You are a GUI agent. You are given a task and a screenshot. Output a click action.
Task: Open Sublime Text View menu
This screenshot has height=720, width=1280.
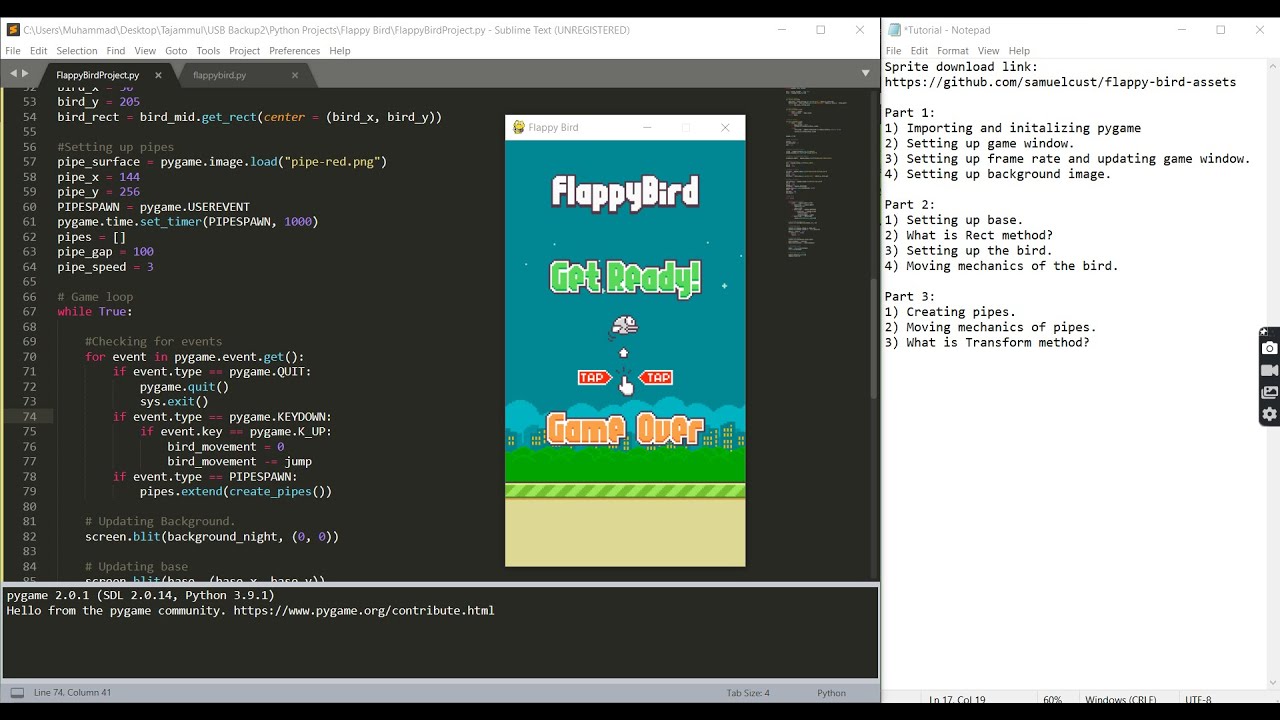point(145,51)
